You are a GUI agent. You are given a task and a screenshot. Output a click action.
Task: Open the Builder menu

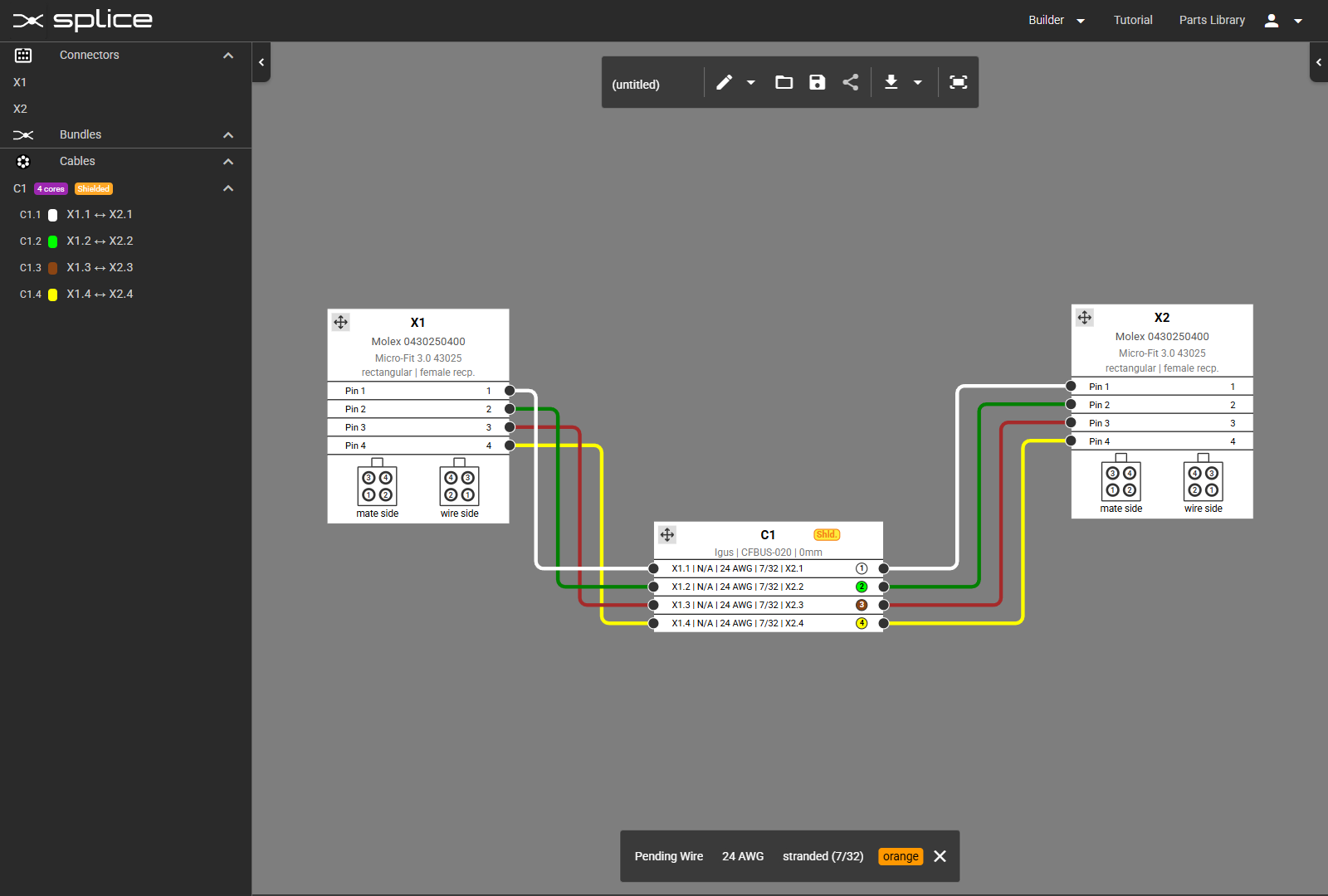click(x=1056, y=21)
